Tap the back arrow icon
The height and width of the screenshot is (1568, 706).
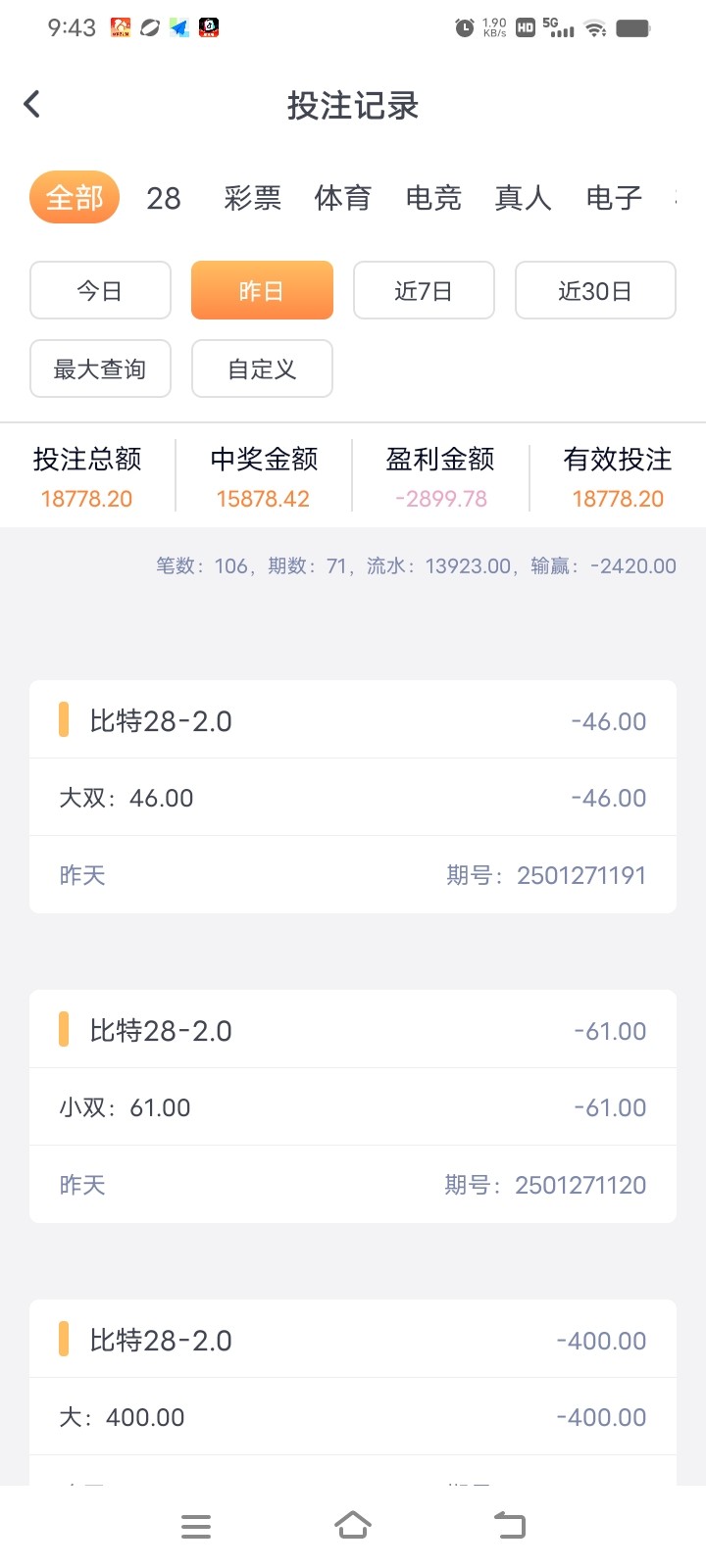32,104
